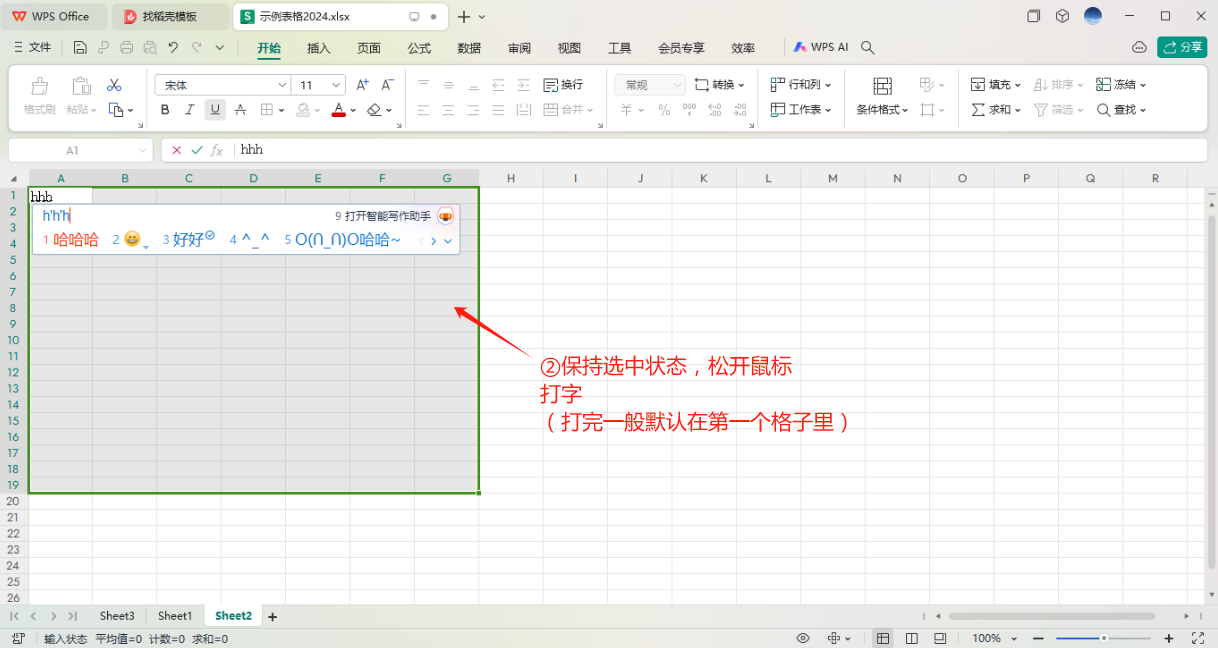Click the decrease font size icon

pos(387,85)
